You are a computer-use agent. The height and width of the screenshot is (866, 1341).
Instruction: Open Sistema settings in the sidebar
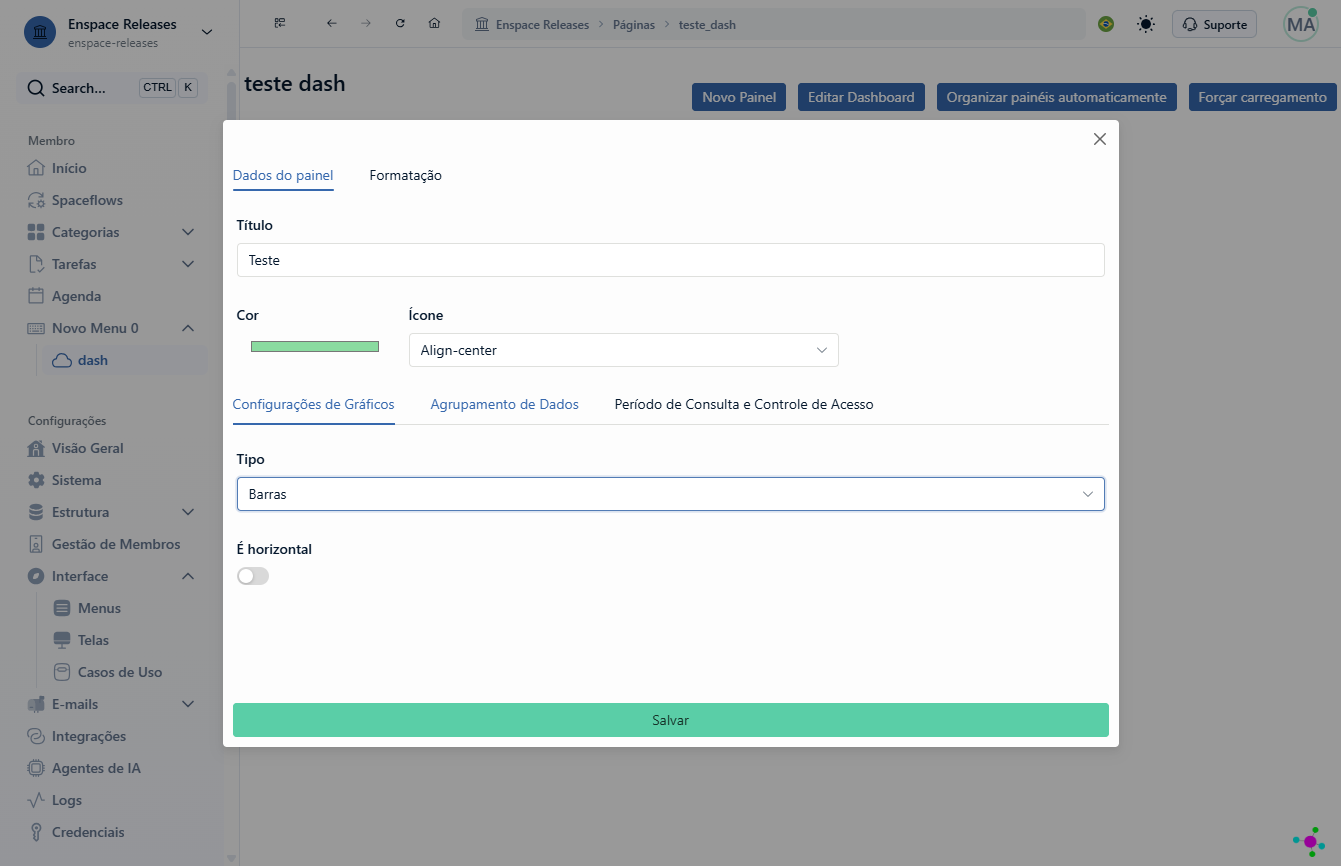[x=112, y=480]
